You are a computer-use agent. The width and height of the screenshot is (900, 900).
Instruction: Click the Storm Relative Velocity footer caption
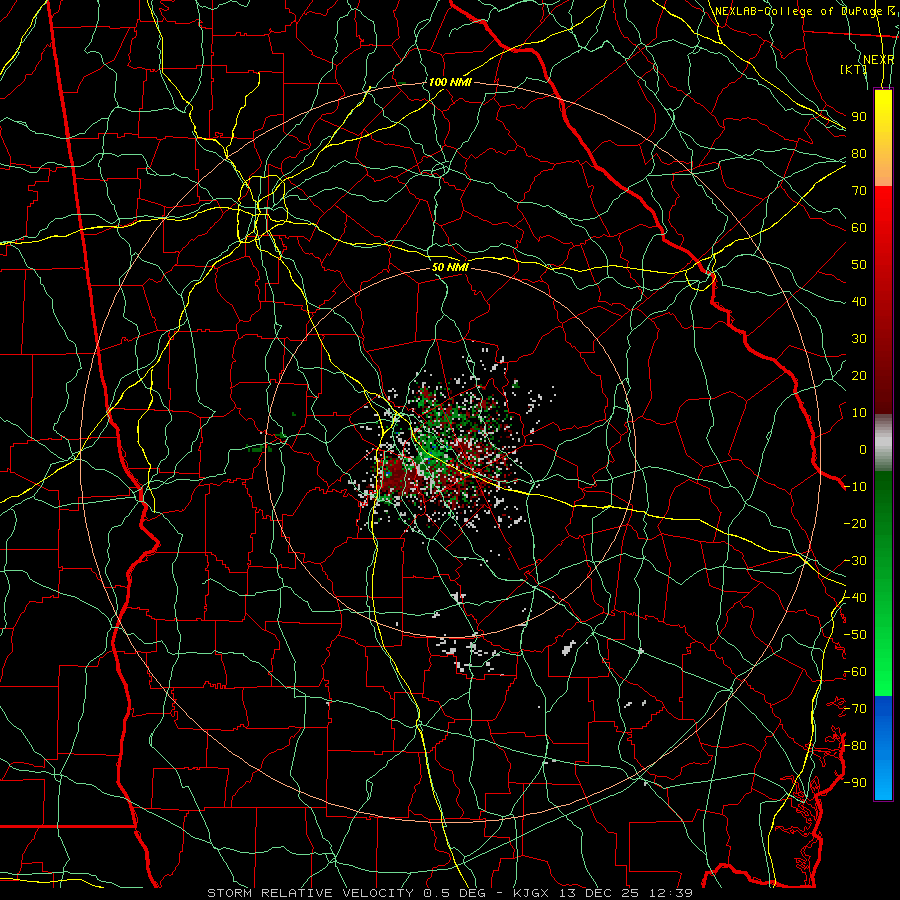pos(450,893)
